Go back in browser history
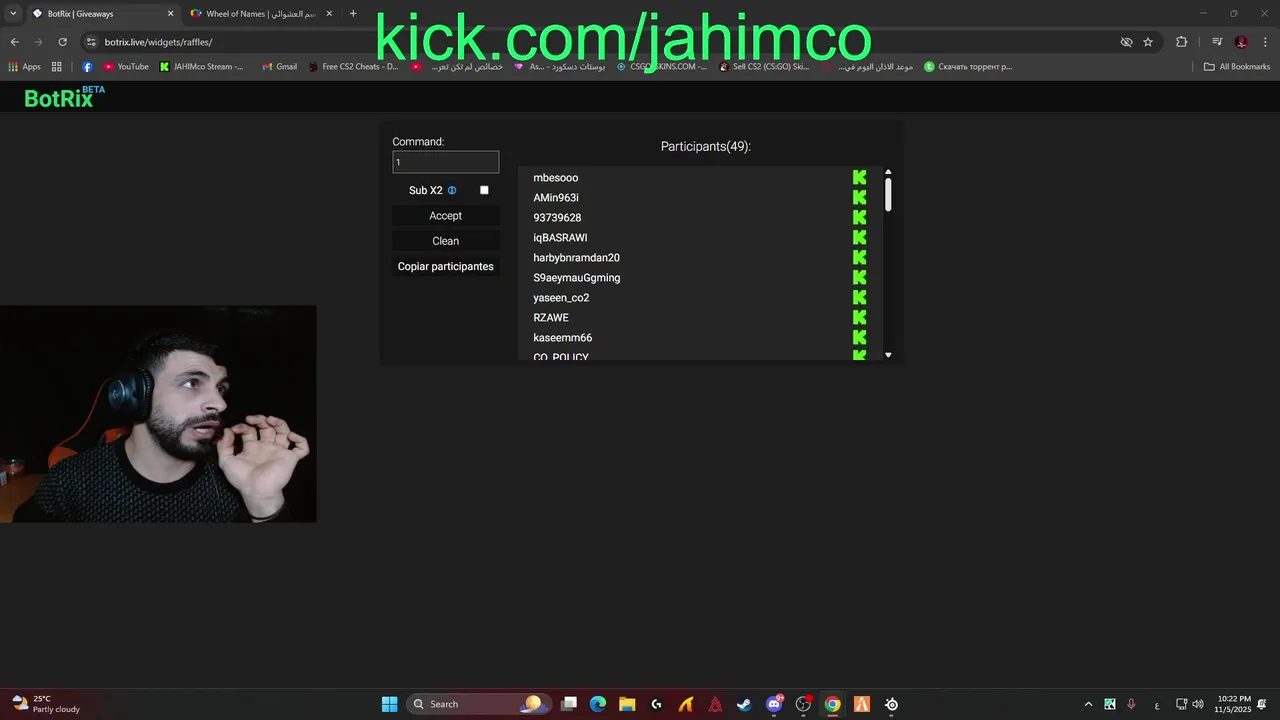Image resolution: width=1280 pixels, height=720 pixels. [14, 42]
